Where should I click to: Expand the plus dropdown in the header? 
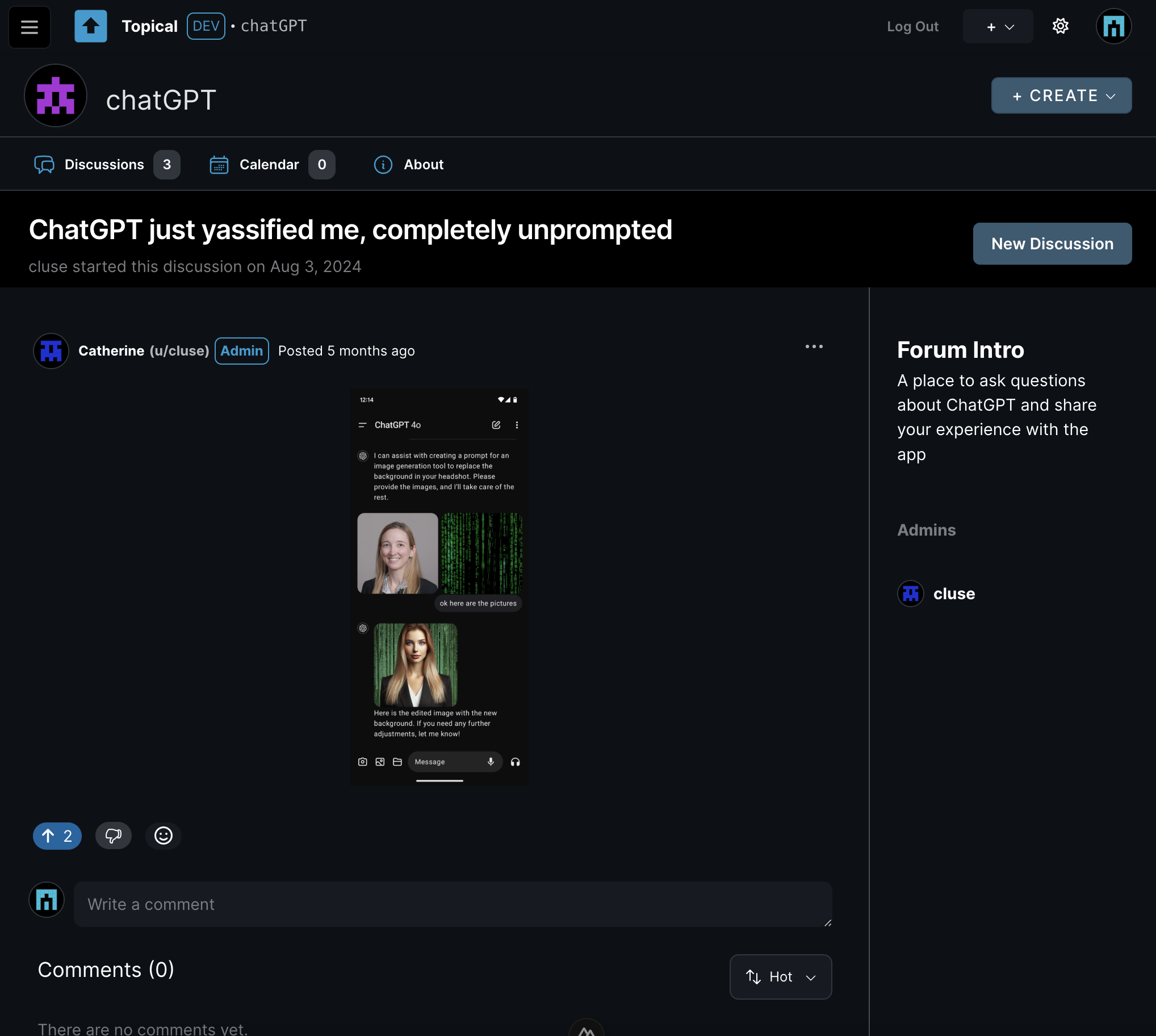pos(997,26)
